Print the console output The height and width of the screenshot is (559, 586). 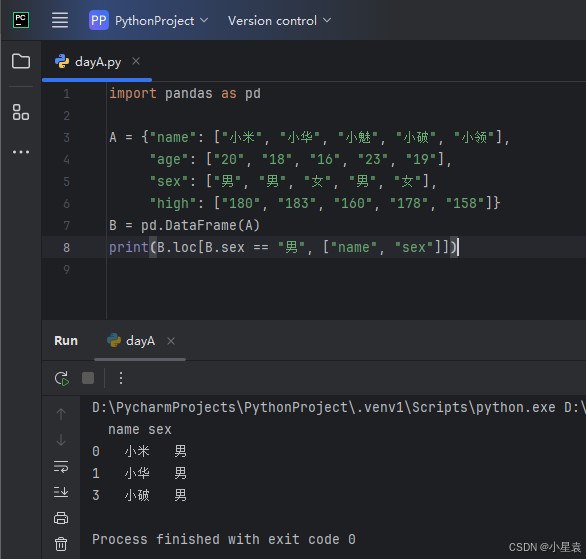click(x=61, y=518)
